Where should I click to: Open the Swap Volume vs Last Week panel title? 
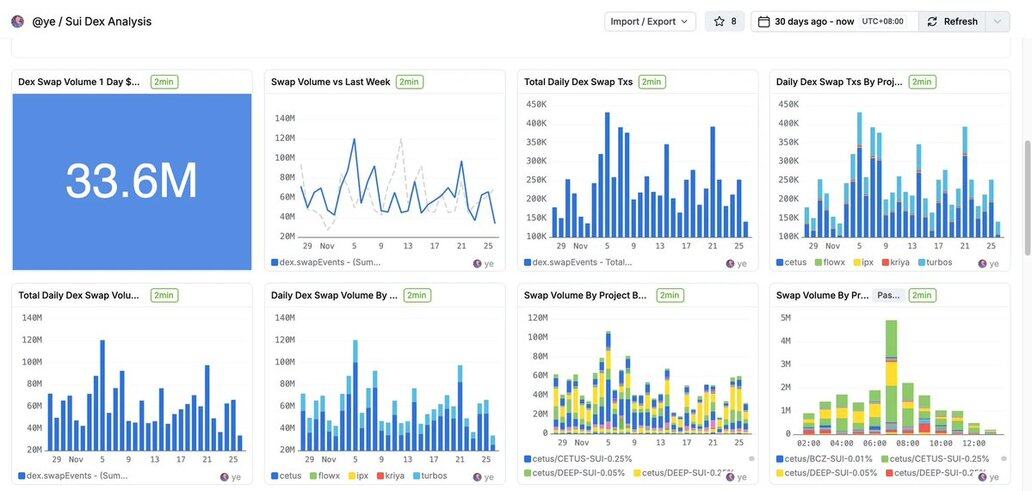tap(330, 82)
